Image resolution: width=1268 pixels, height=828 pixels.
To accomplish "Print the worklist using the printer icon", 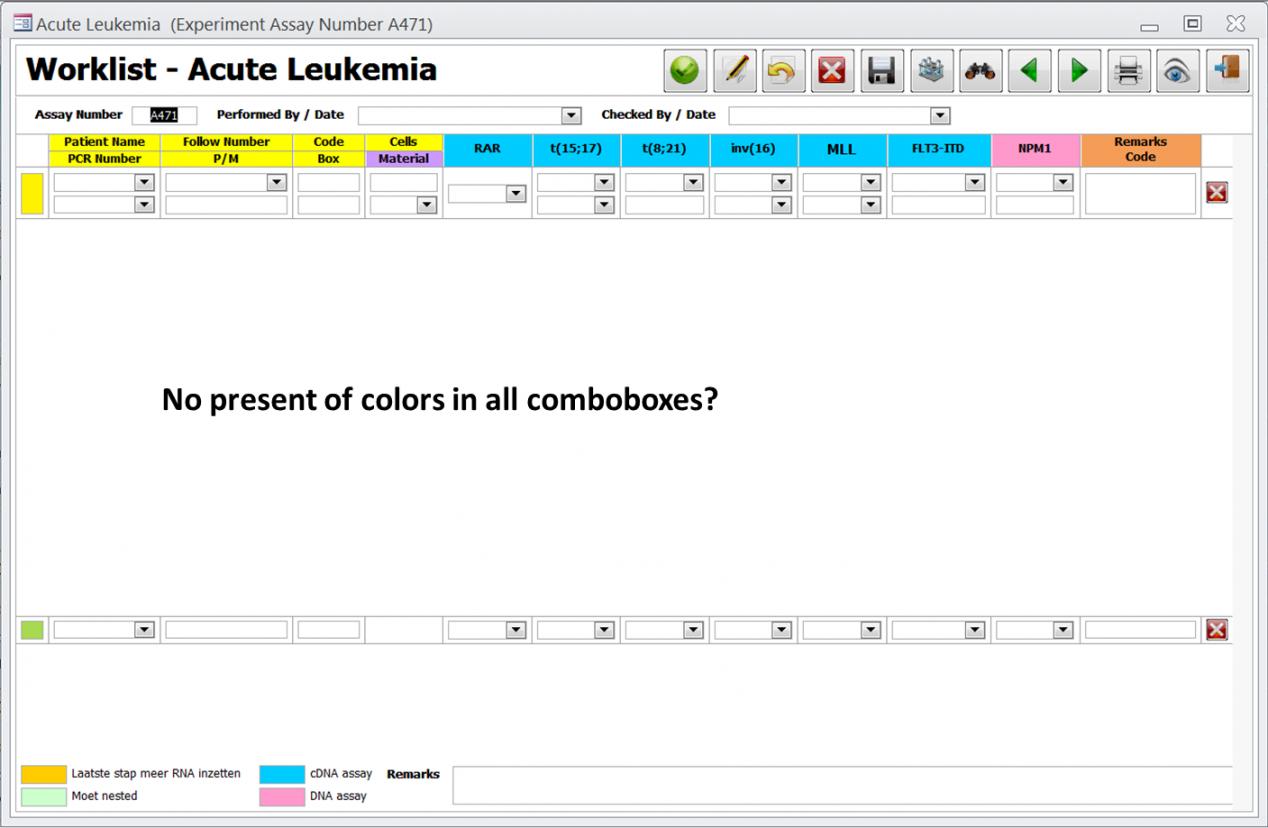I will click(1129, 71).
